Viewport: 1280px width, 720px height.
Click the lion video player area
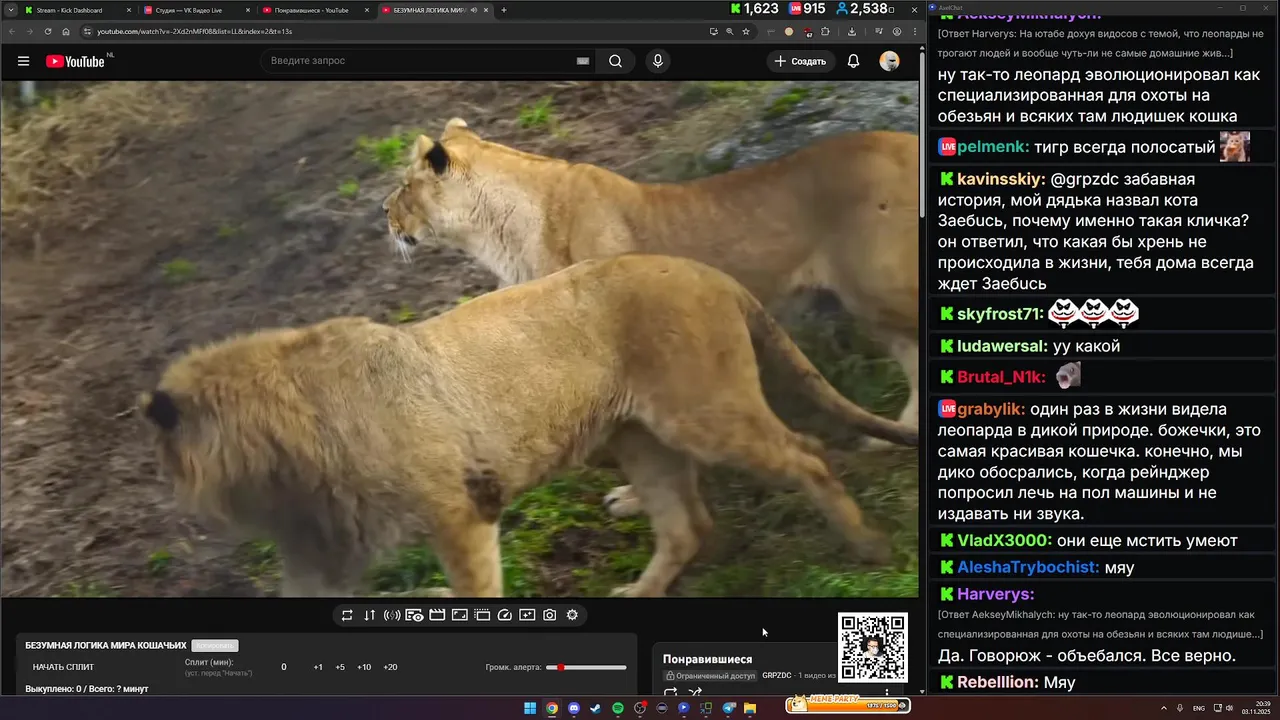(x=459, y=339)
